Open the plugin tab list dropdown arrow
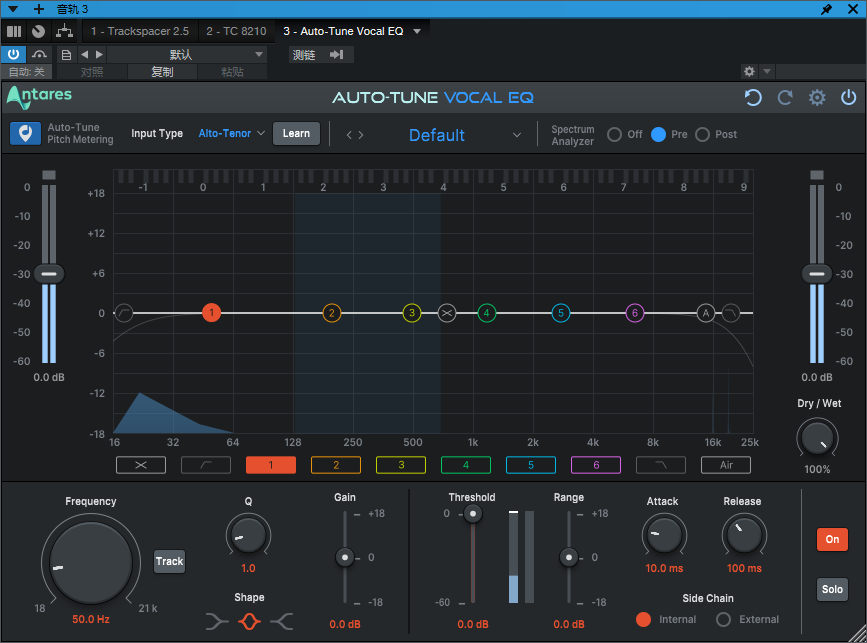The width and height of the screenshot is (867, 643). click(417, 32)
